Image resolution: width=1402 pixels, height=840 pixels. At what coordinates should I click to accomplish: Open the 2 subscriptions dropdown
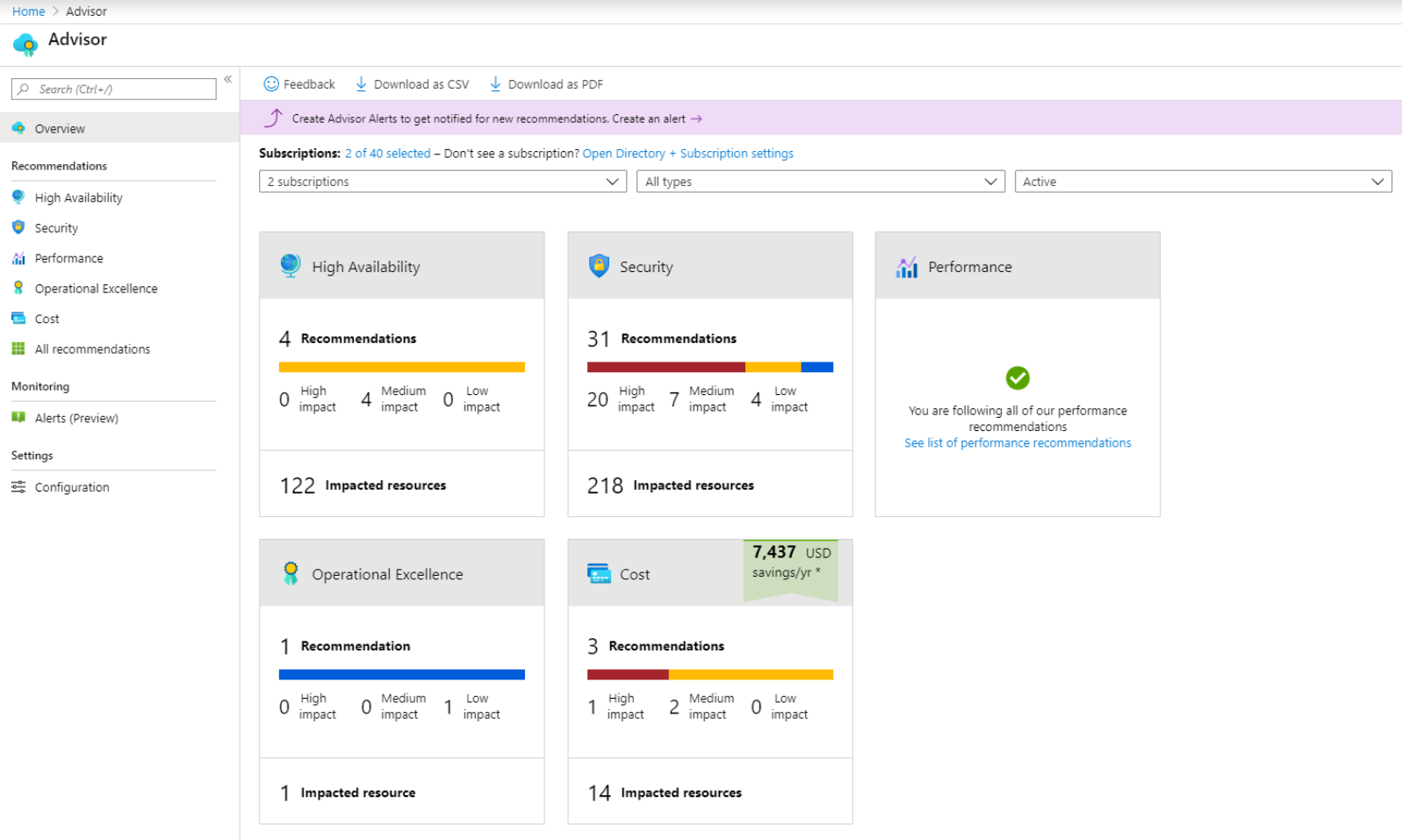(x=442, y=182)
